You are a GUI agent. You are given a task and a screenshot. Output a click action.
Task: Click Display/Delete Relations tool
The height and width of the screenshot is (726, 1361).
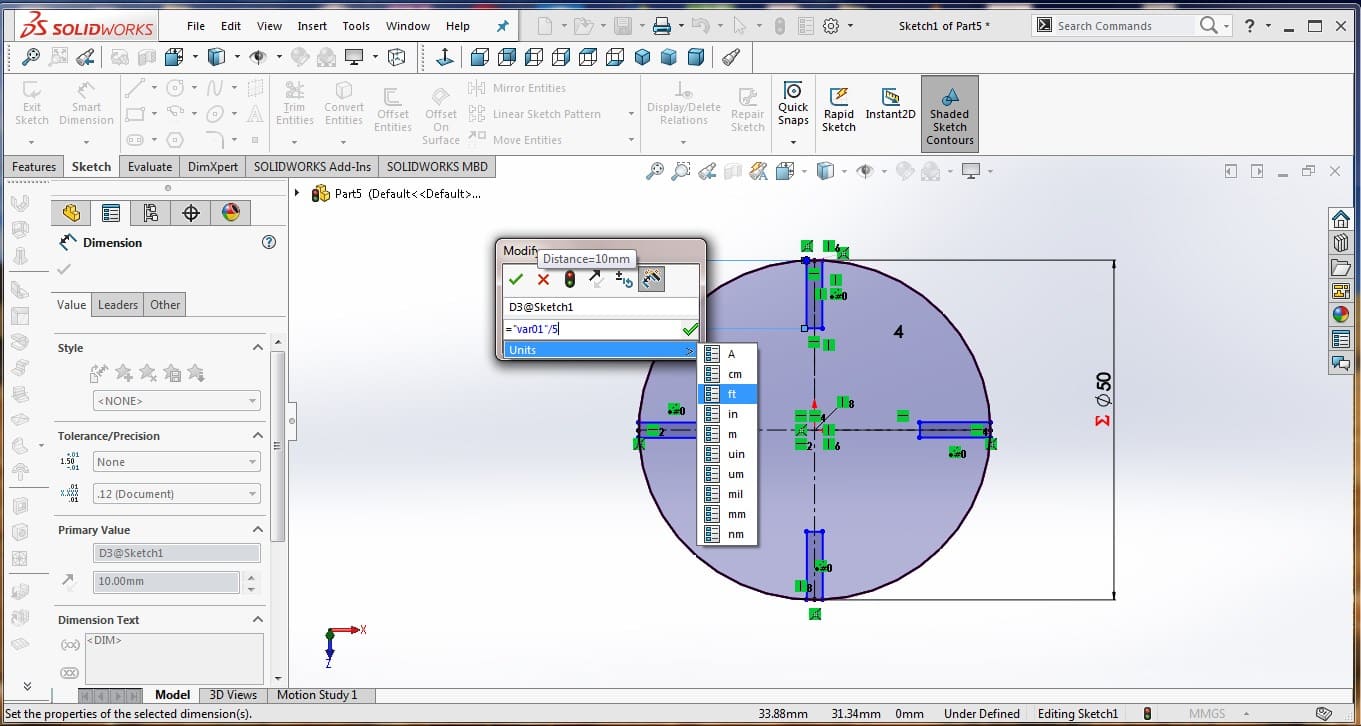pos(684,104)
